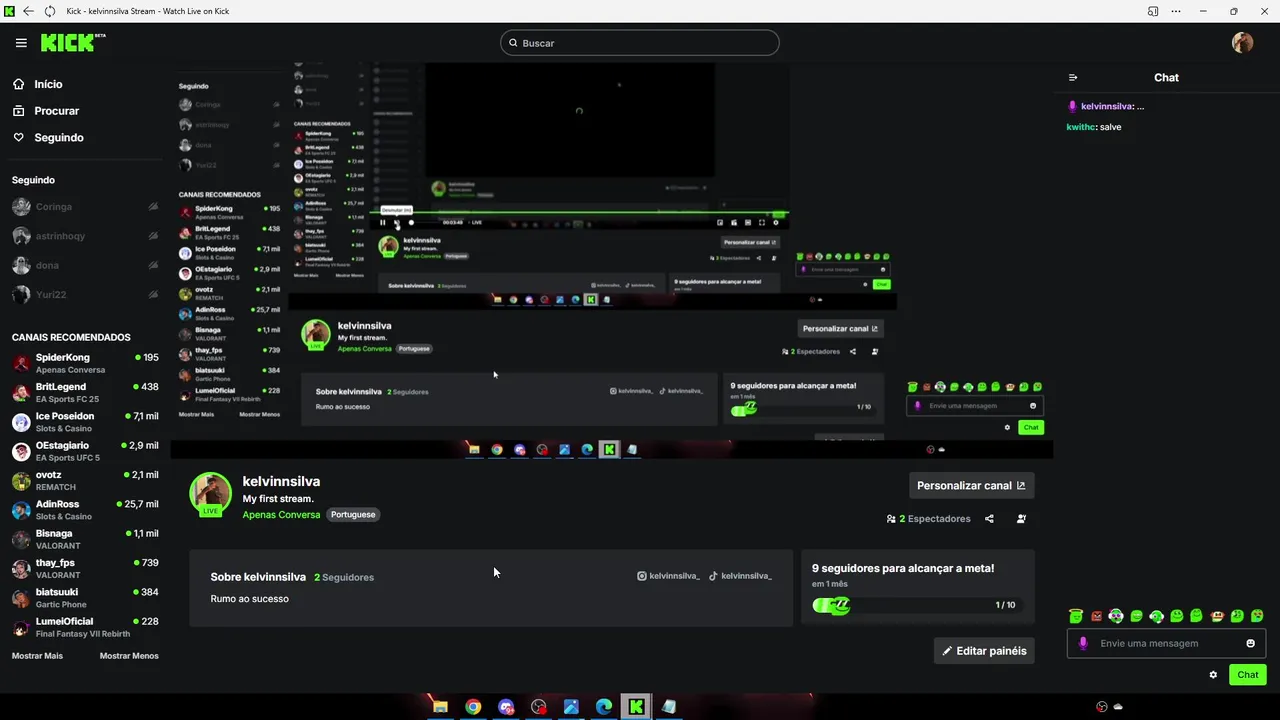Click Mostrar Menos link
Viewport: 1280px width, 720px height.
(129, 656)
